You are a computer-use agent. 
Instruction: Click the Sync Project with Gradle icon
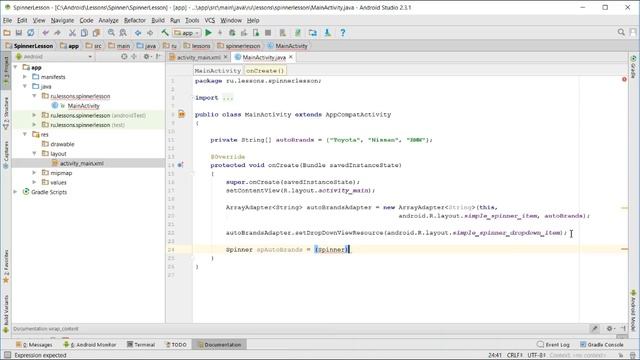(298, 33)
